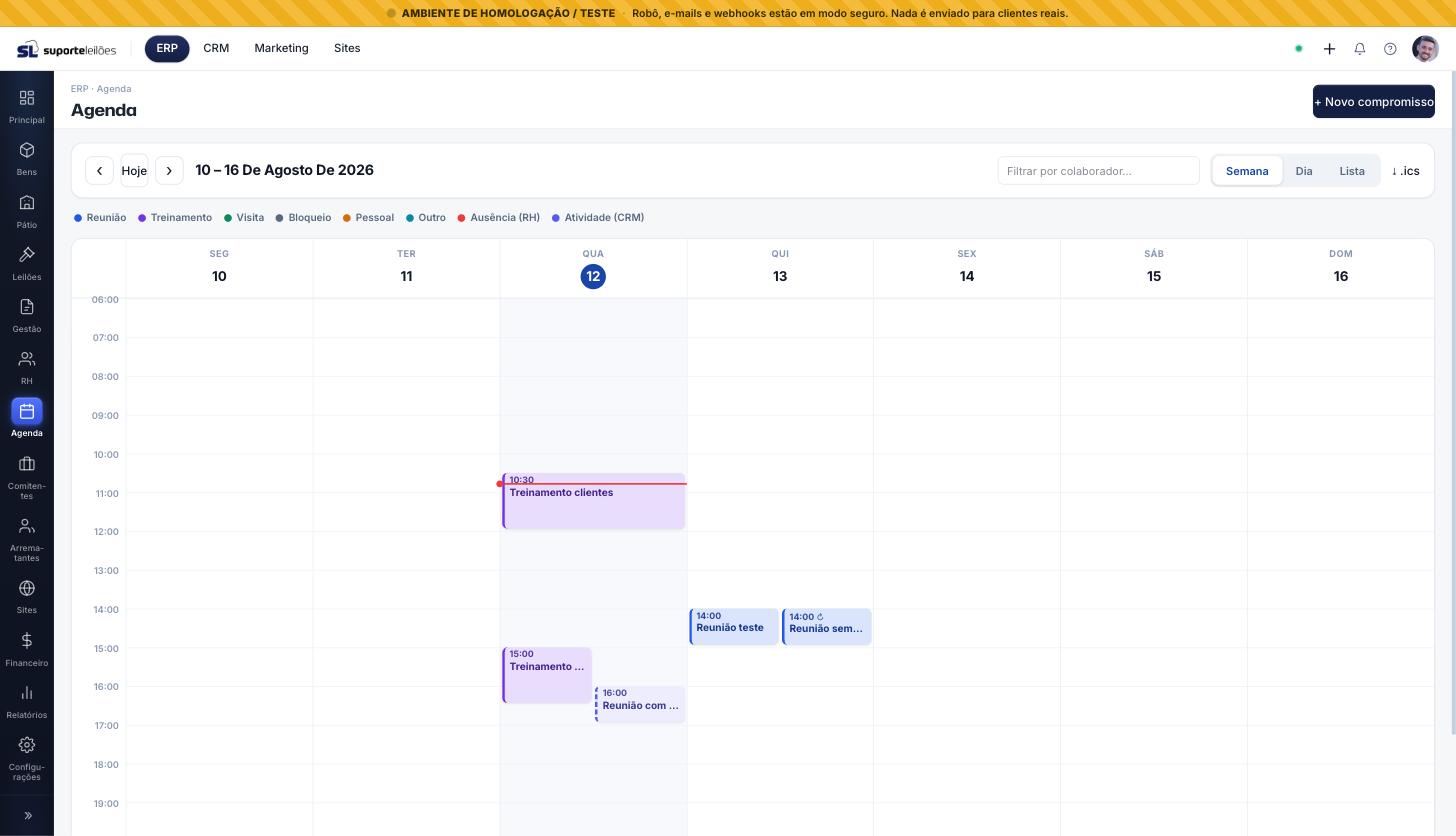Open Principal in the sidebar
Screen dimensions: 1456x836
pyautogui.click(x=27, y=106)
